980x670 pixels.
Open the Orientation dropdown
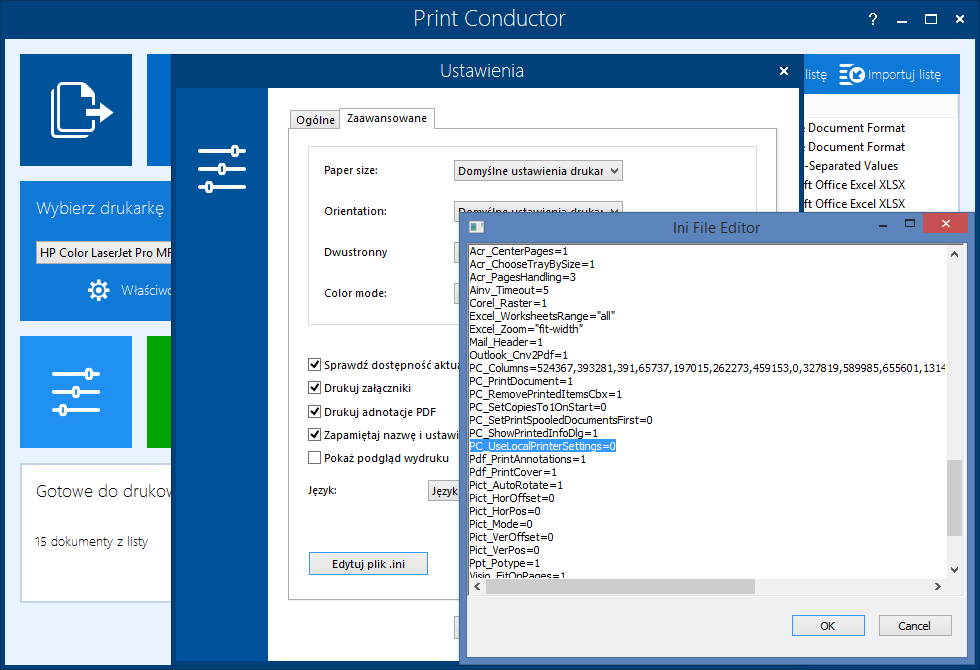(x=538, y=208)
